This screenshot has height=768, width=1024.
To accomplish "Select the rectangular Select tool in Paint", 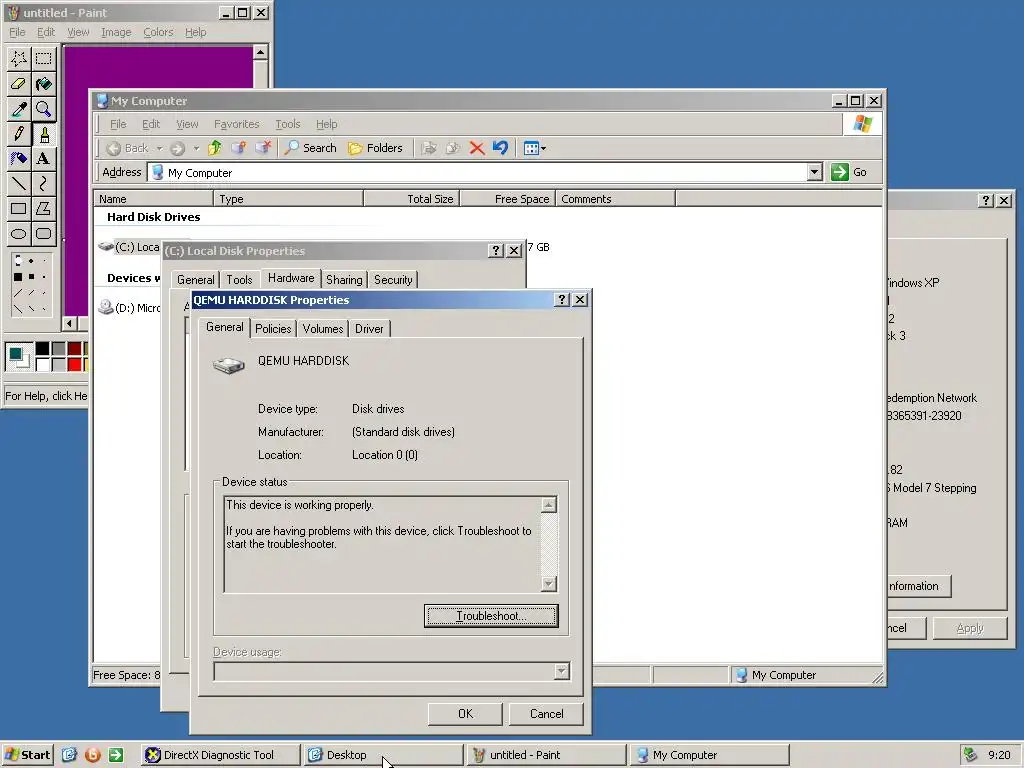I will [x=44, y=59].
